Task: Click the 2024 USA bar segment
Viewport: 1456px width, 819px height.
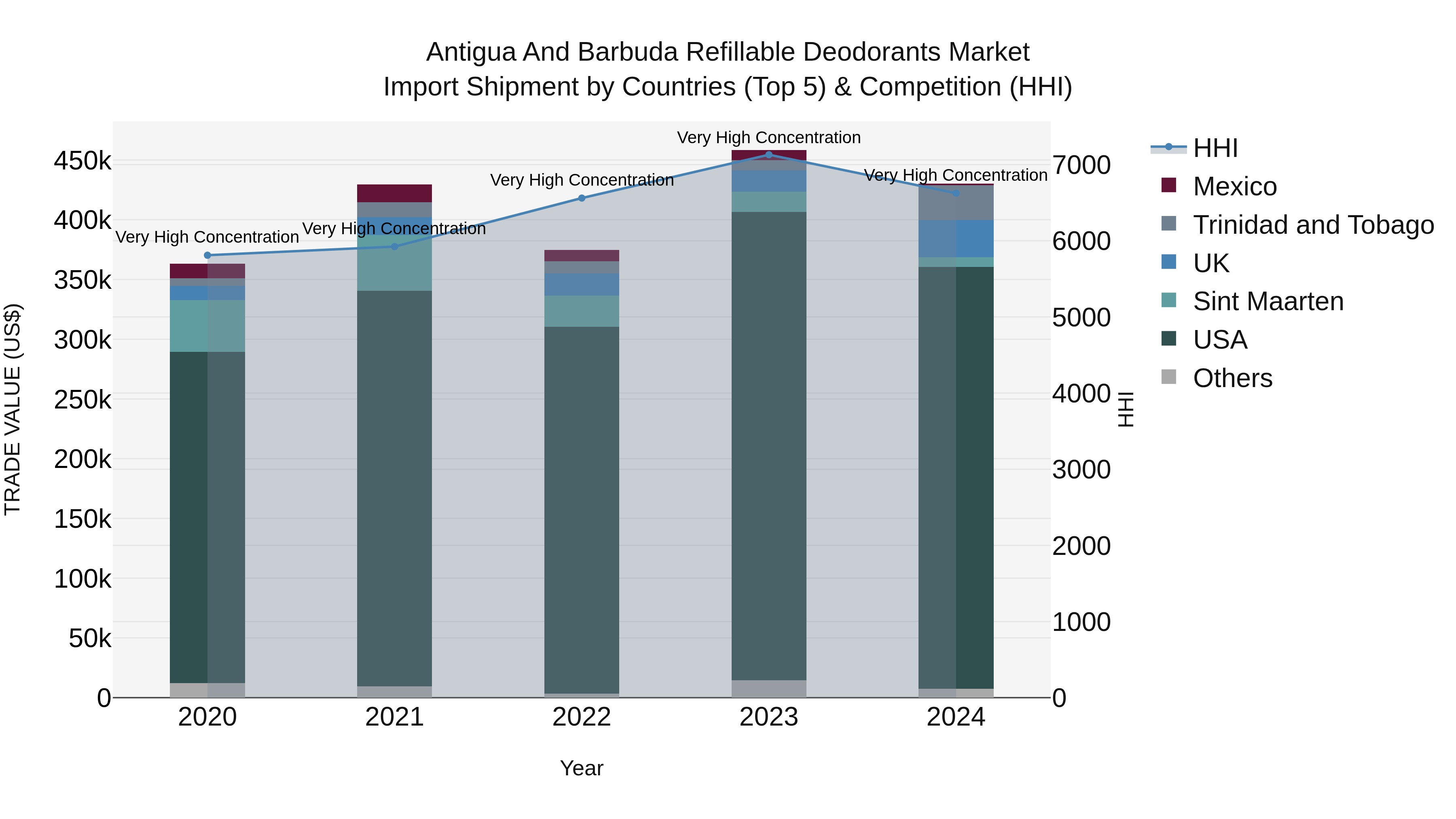Action: tap(956, 478)
